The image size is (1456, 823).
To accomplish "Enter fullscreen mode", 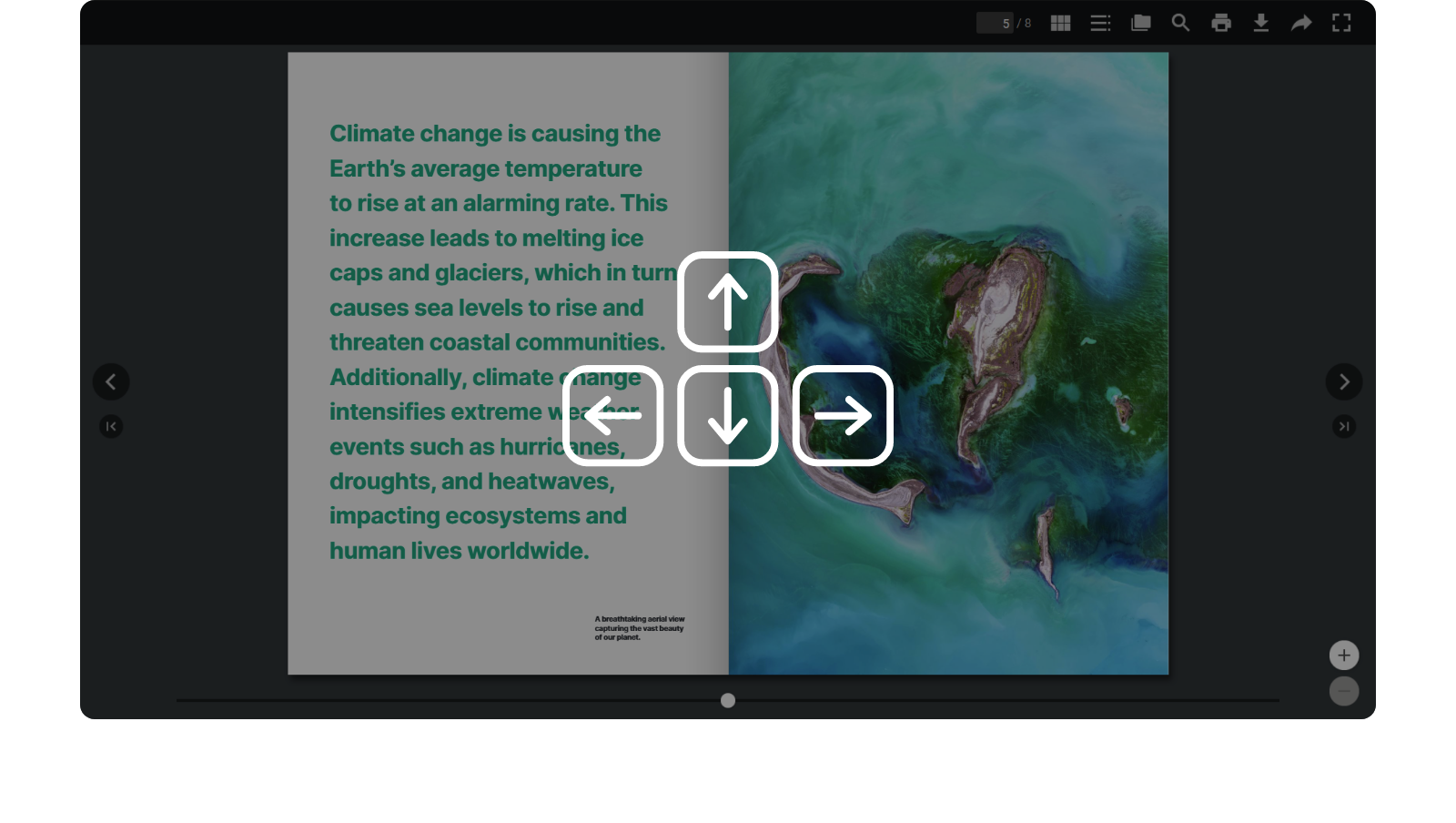I will (1343, 23).
